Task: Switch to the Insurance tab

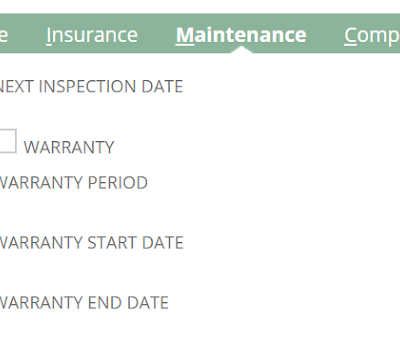Action: (92, 35)
